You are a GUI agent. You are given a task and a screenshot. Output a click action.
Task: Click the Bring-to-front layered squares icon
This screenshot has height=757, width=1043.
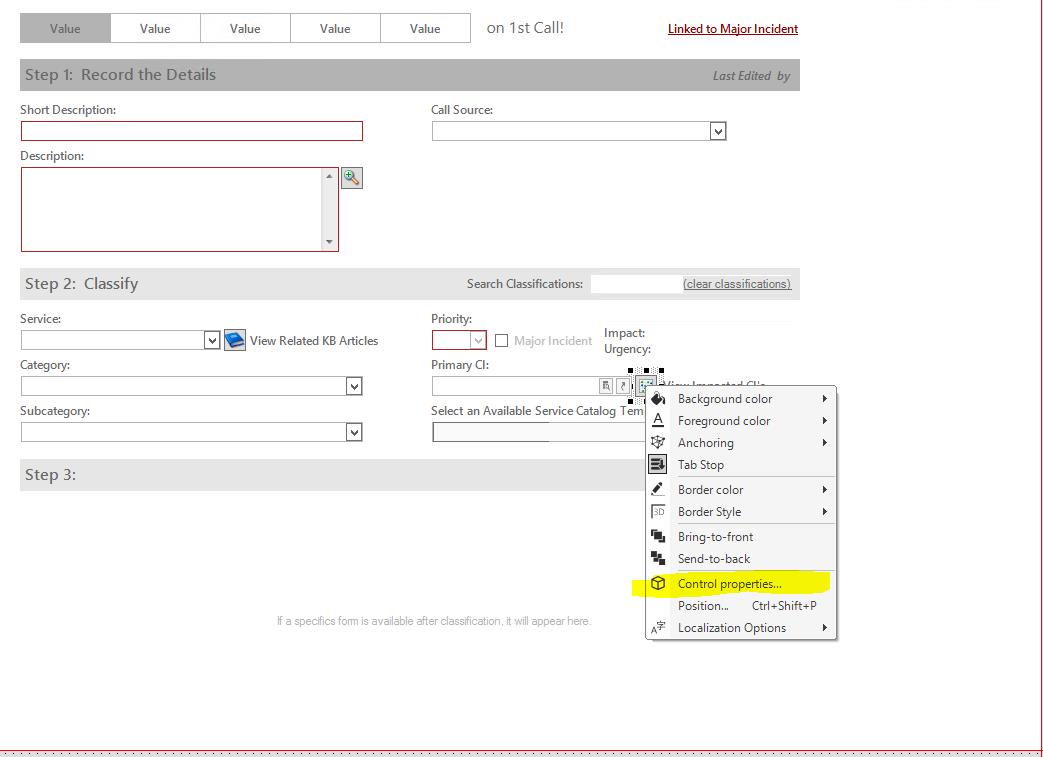pos(657,536)
